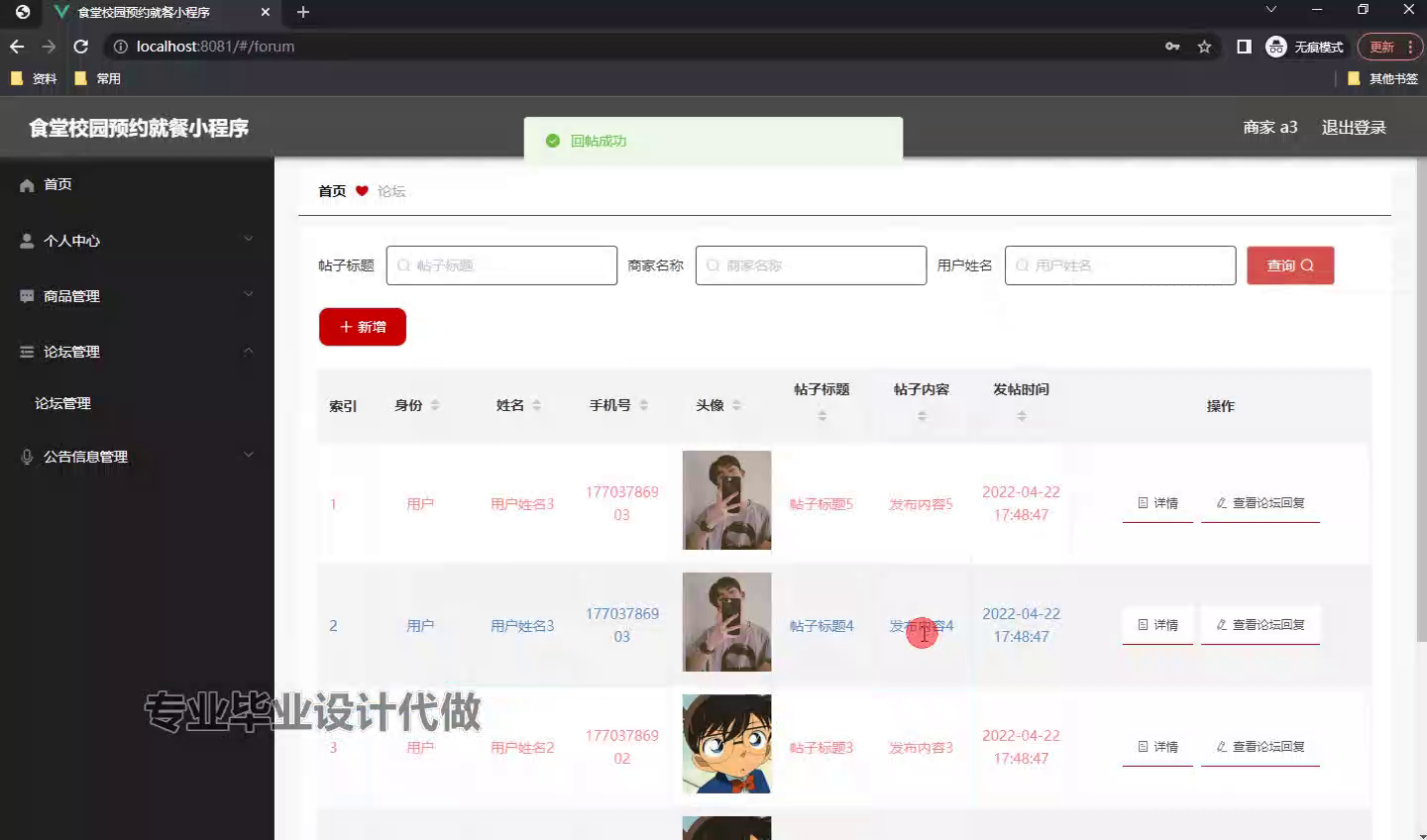The width and height of the screenshot is (1427, 840).
Task: Click site info icon in address bar
Action: (x=121, y=47)
